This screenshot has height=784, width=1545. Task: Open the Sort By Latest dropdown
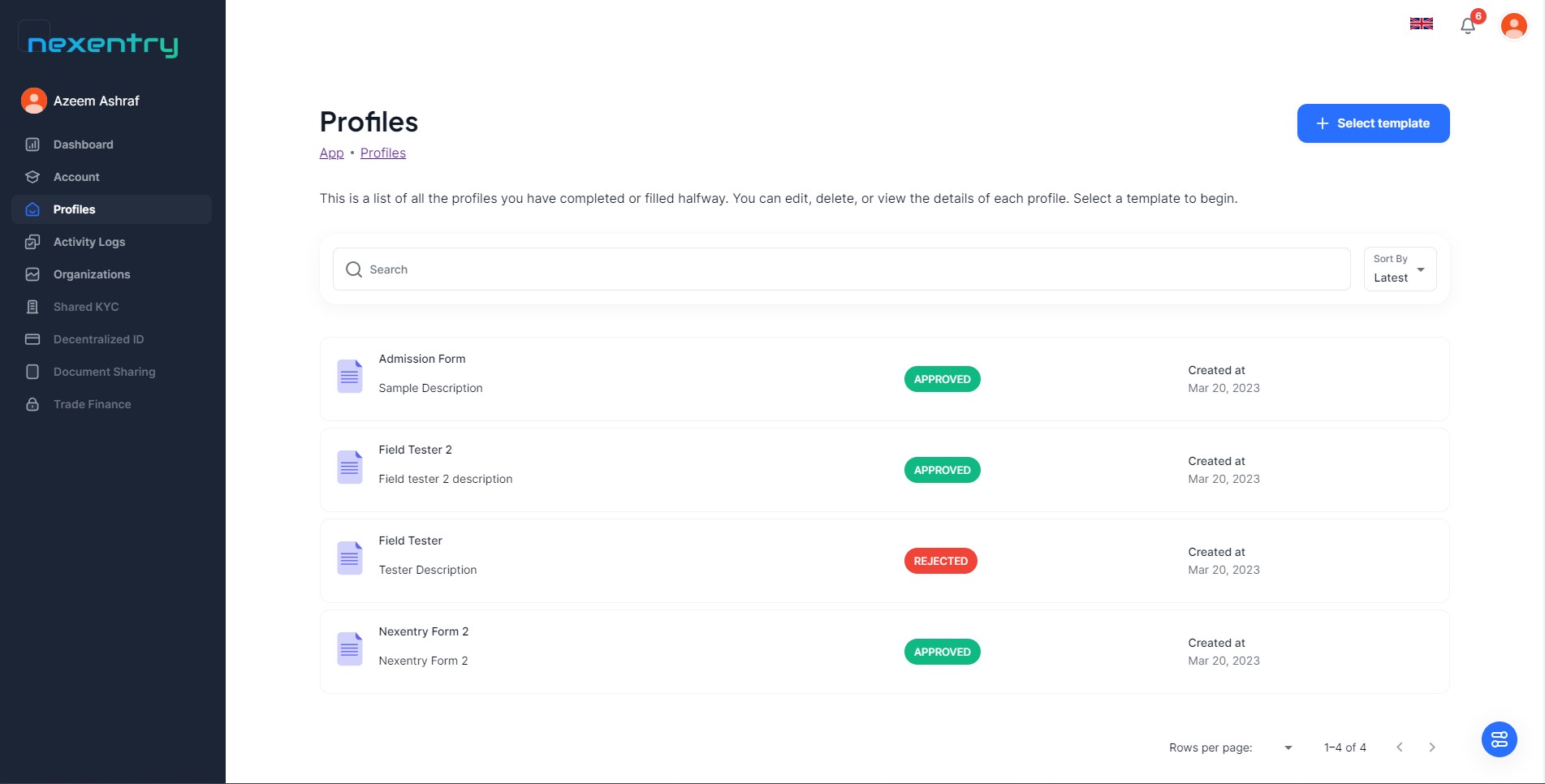click(x=1400, y=269)
